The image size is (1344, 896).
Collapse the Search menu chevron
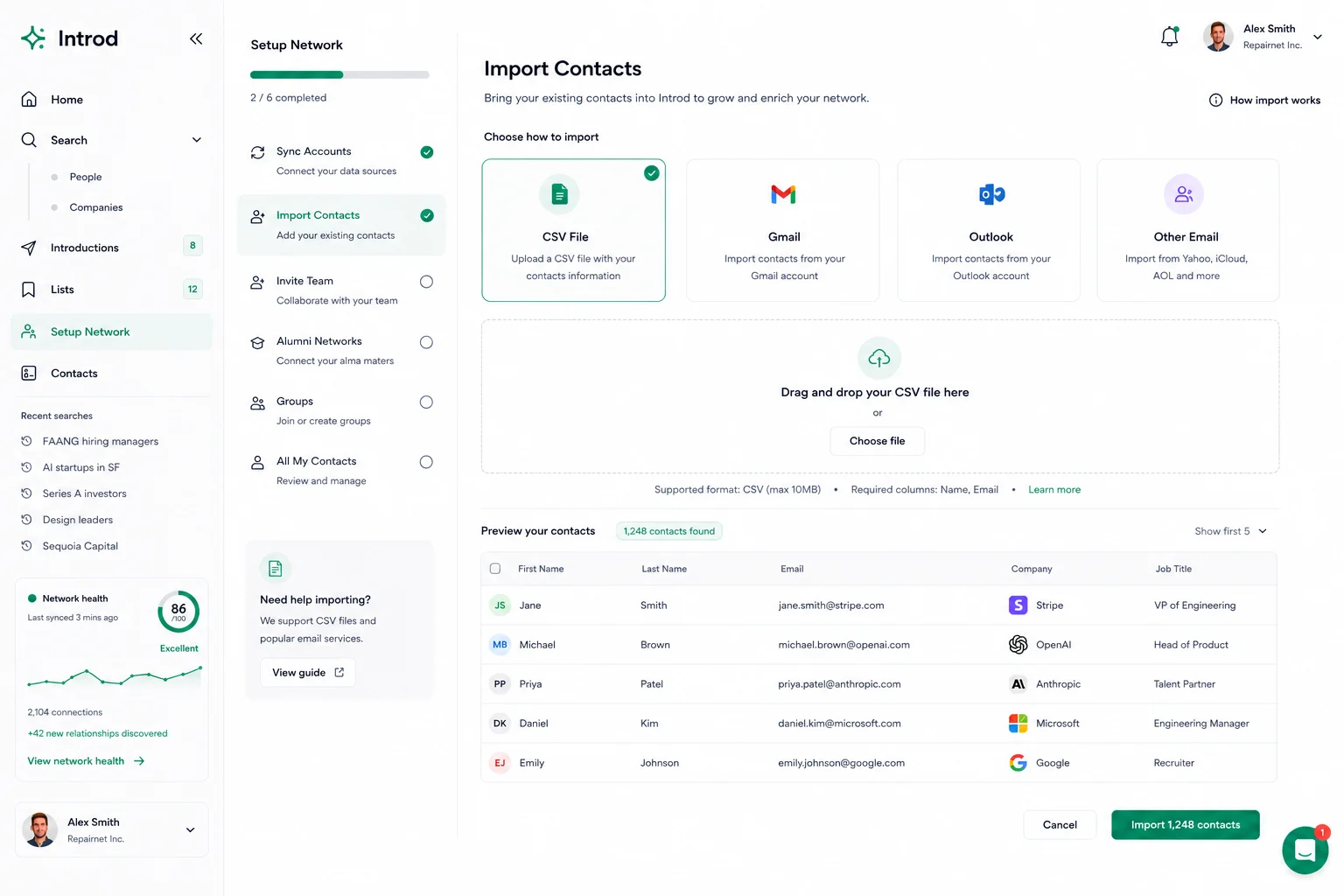point(197,140)
